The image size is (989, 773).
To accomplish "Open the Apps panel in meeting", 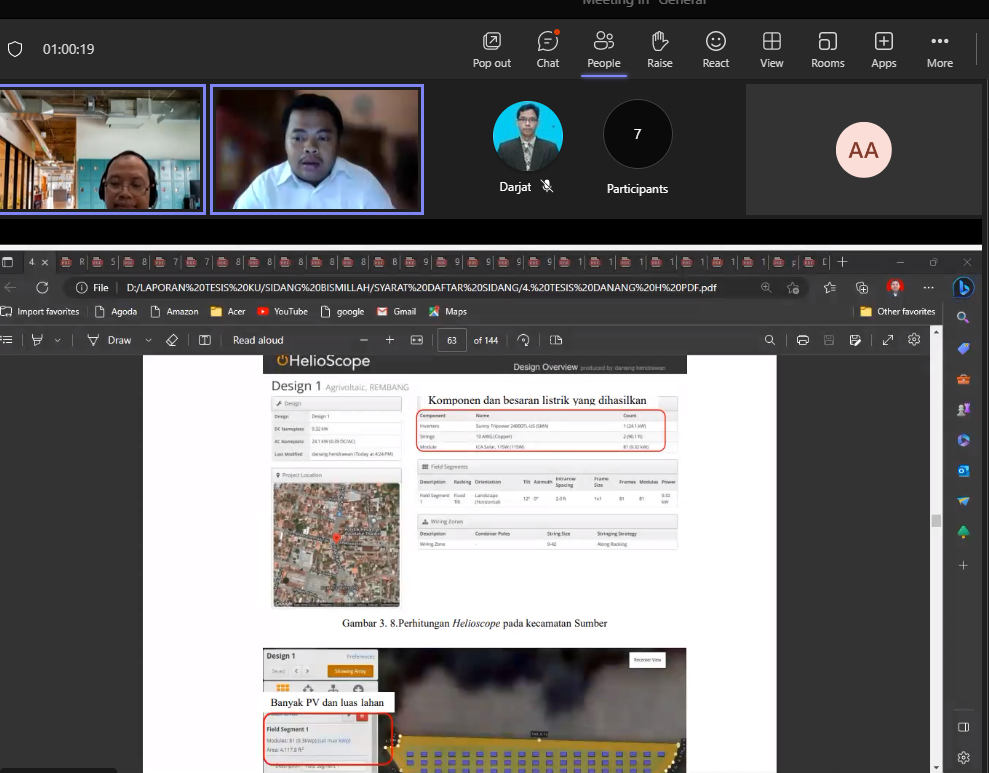I will coord(883,49).
